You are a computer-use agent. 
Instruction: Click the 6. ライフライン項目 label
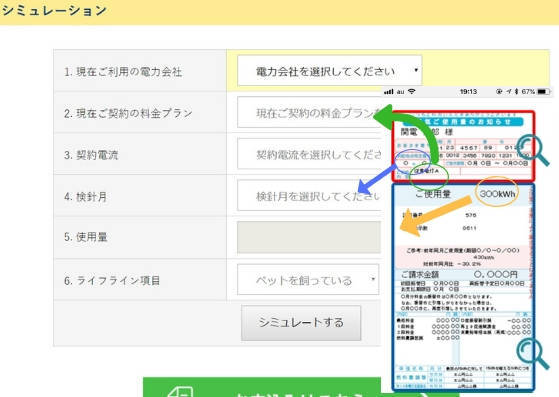[x=112, y=281]
